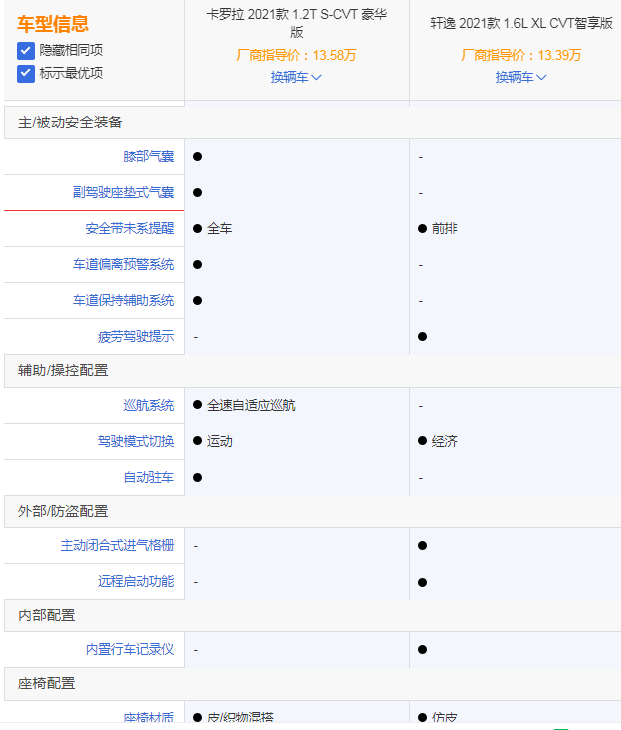Open the 巡航系统 feature link

(x=148, y=405)
